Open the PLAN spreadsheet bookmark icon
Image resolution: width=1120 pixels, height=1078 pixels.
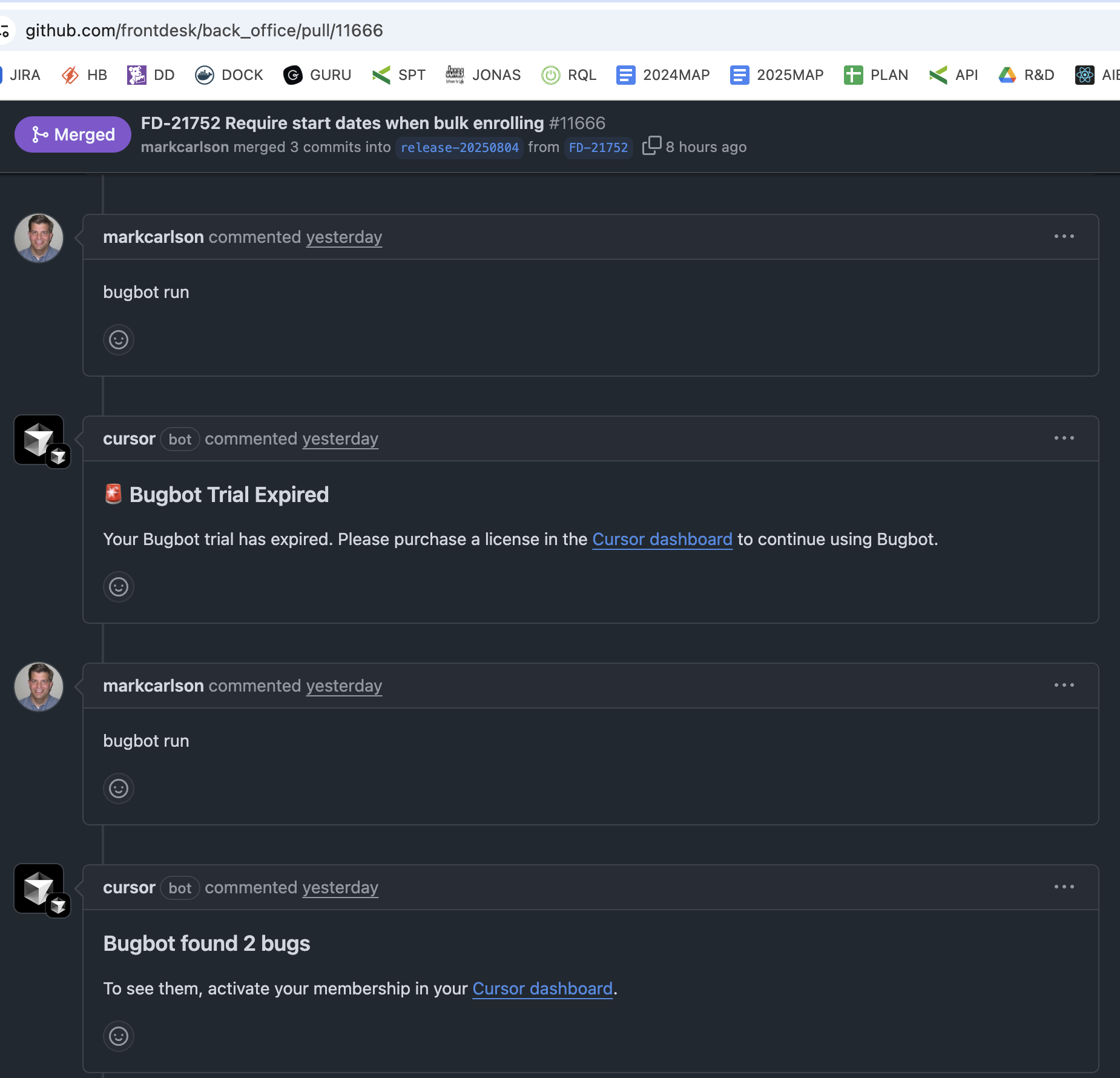[854, 75]
